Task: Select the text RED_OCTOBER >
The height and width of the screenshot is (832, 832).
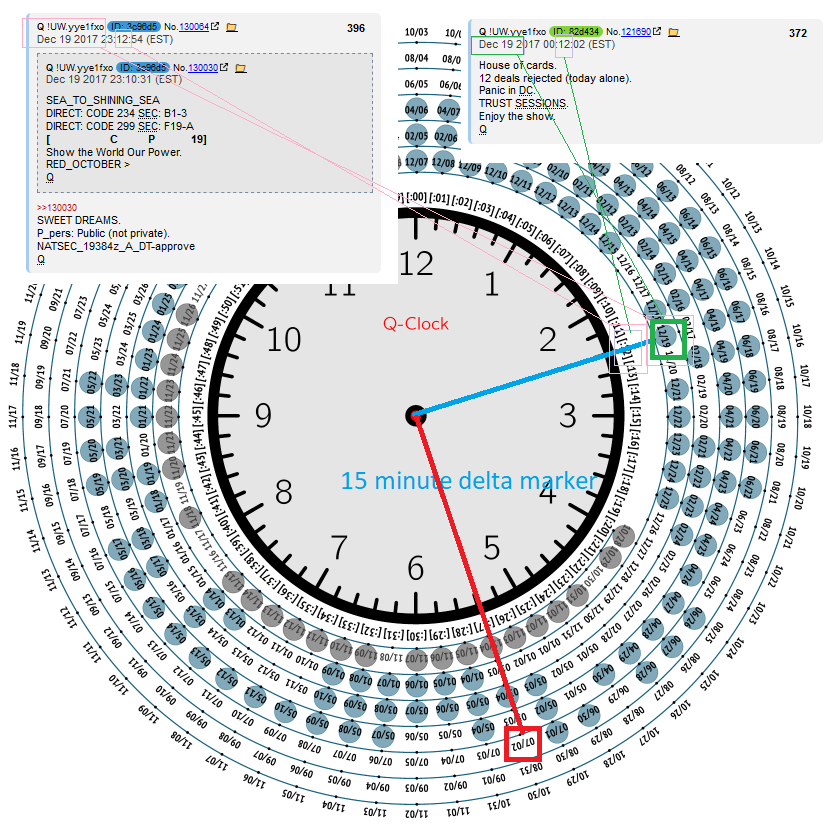Action: pyautogui.click(x=88, y=164)
